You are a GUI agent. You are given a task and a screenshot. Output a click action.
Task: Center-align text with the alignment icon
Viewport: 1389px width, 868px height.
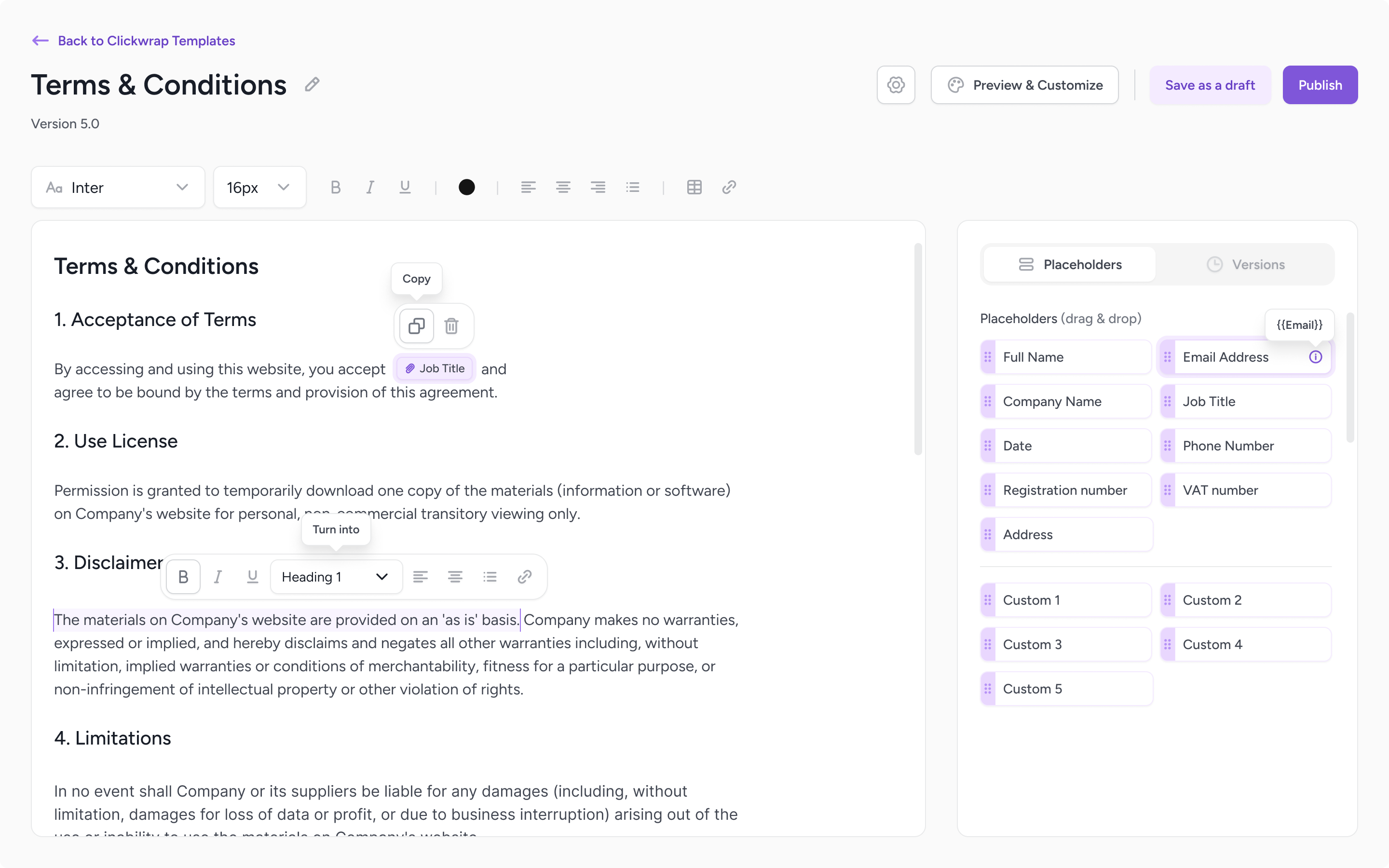pos(563,187)
